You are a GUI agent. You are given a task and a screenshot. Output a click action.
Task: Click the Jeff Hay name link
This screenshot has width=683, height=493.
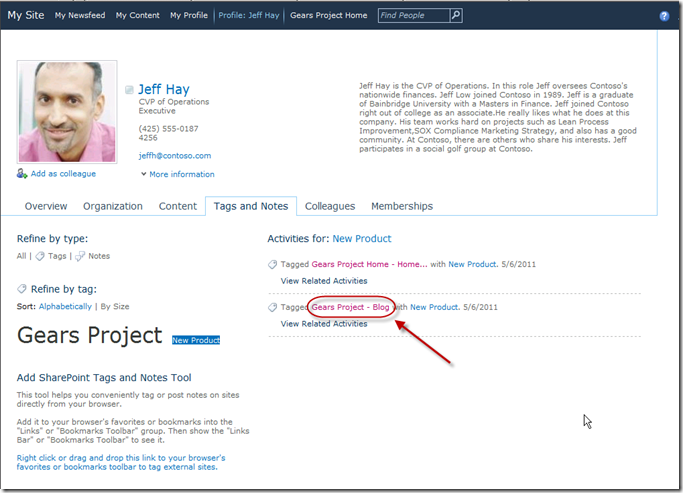(x=164, y=89)
